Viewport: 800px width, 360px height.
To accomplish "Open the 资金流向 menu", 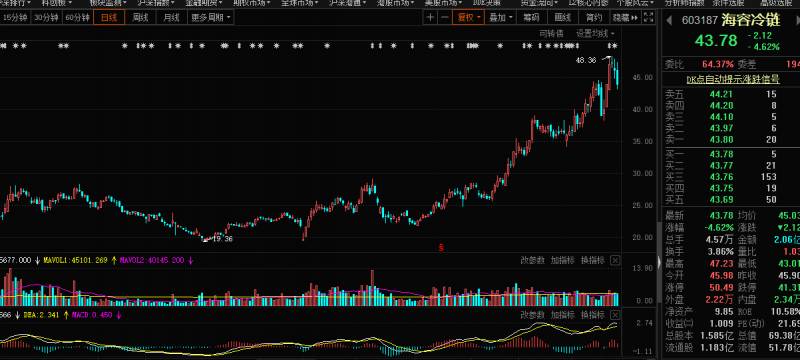I will tap(539, 3).
